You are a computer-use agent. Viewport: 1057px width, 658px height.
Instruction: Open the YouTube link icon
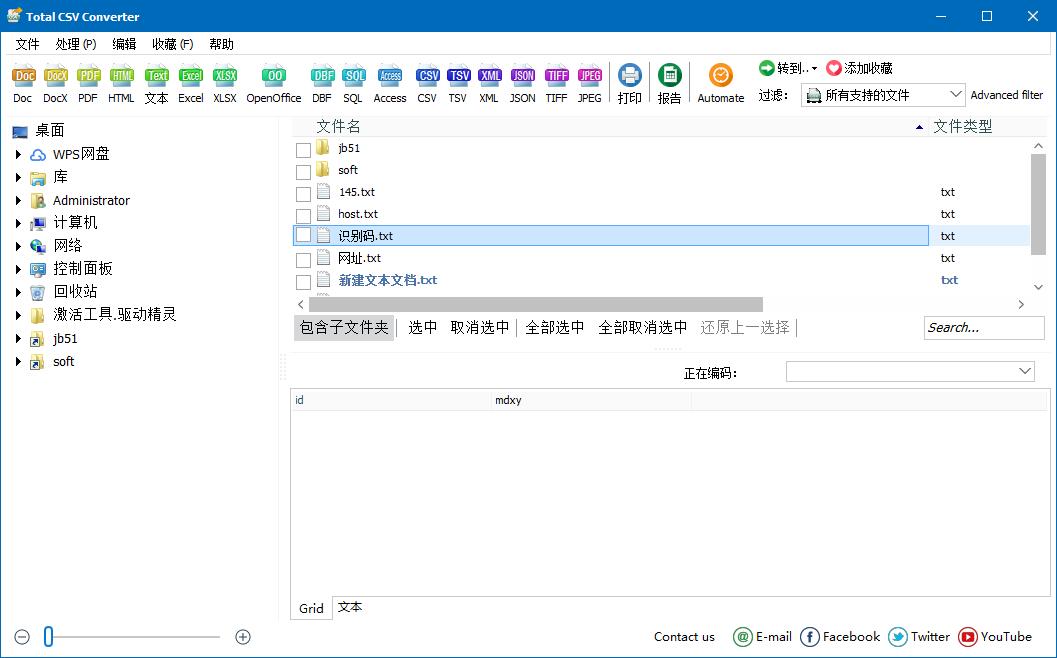[x=968, y=636]
